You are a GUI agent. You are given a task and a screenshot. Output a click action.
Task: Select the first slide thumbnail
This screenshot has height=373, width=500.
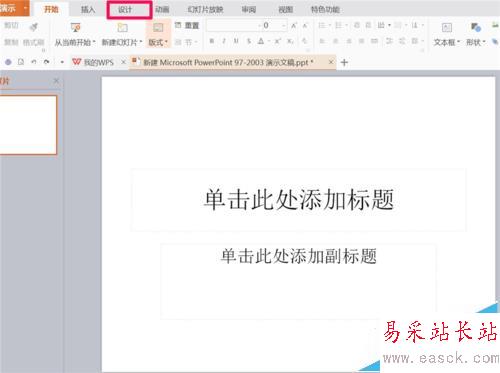click(x=28, y=125)
